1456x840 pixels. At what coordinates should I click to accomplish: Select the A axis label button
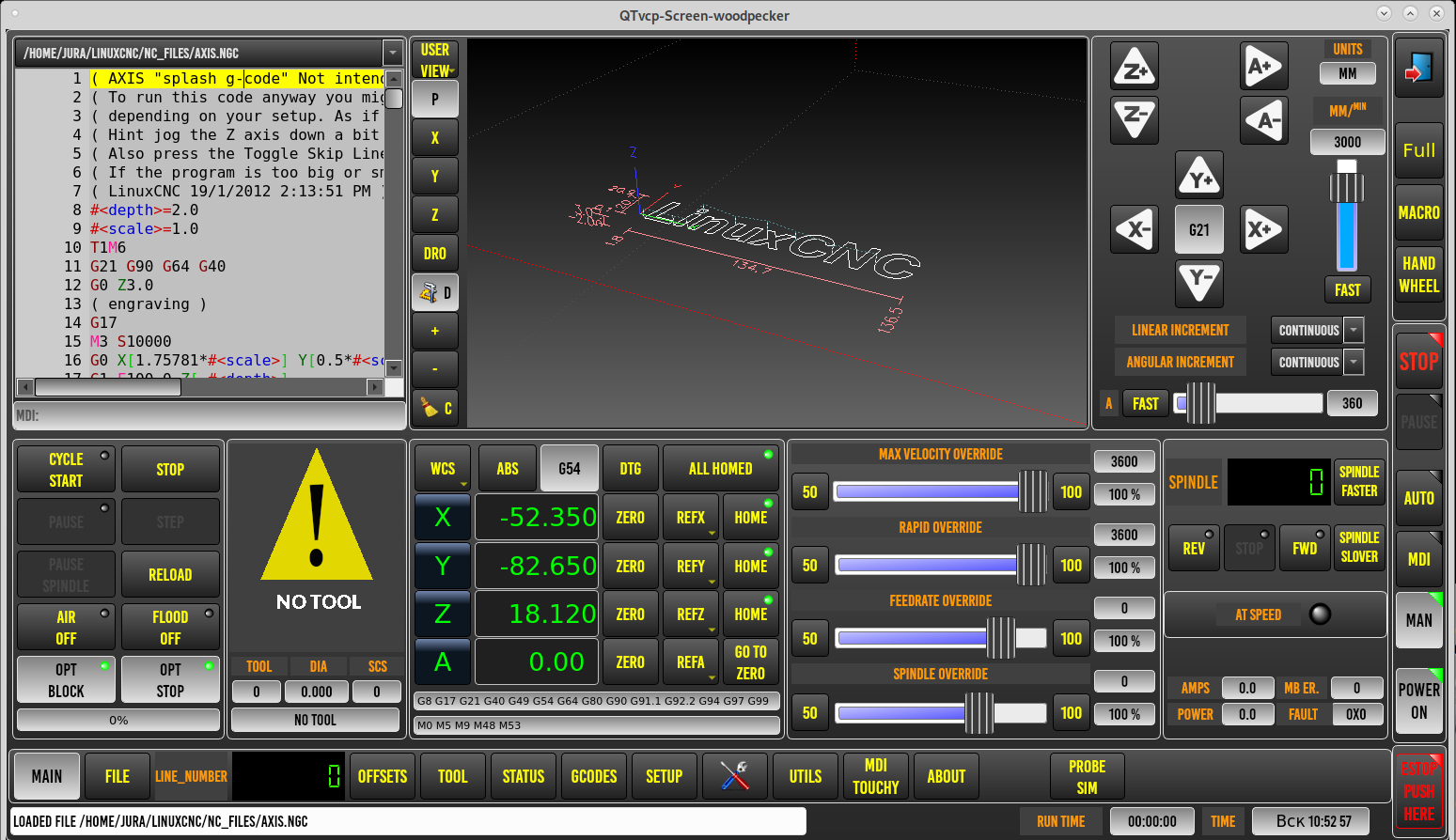click(443, 661)
